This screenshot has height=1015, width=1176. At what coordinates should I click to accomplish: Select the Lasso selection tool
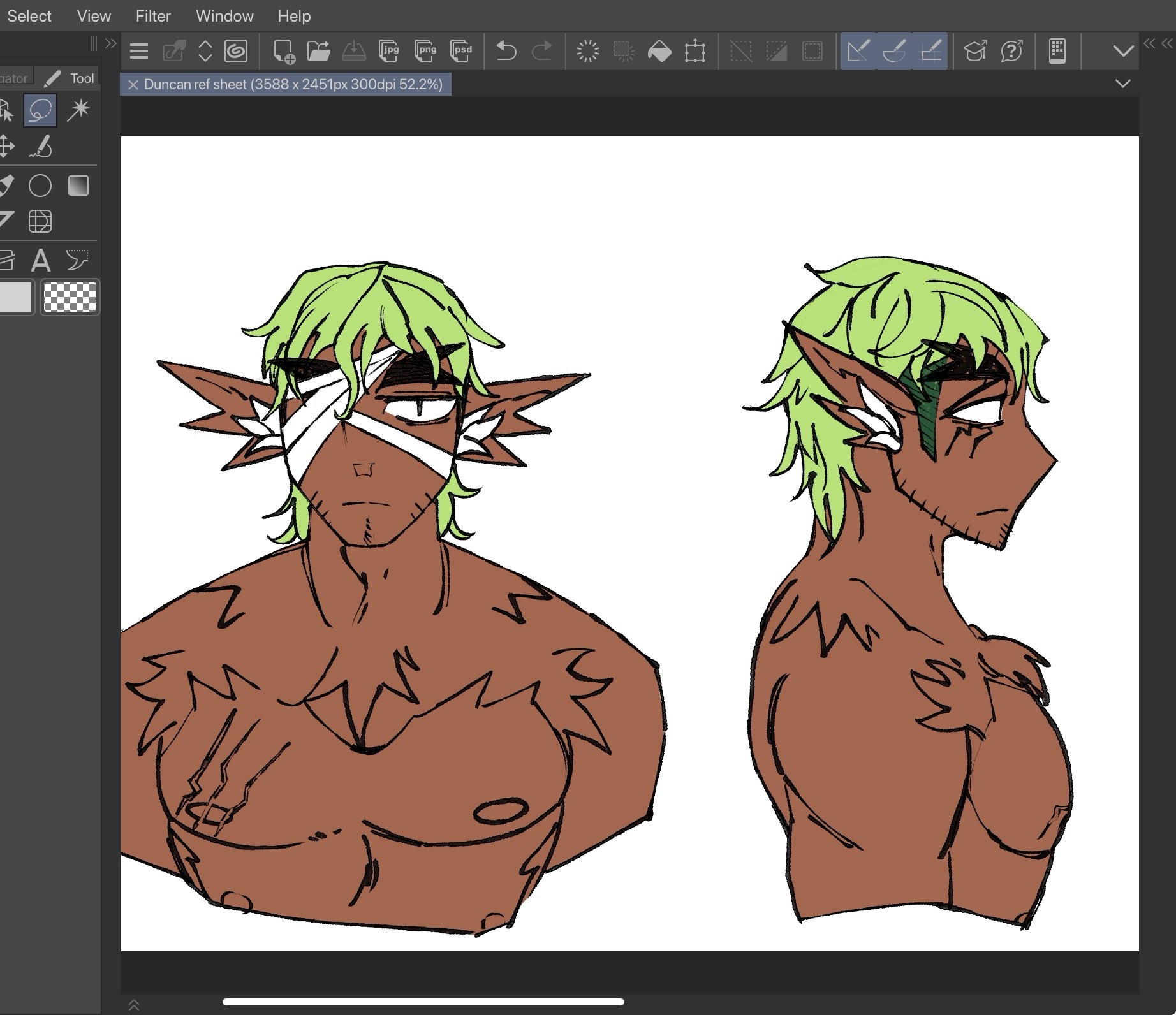coord(40,110)
